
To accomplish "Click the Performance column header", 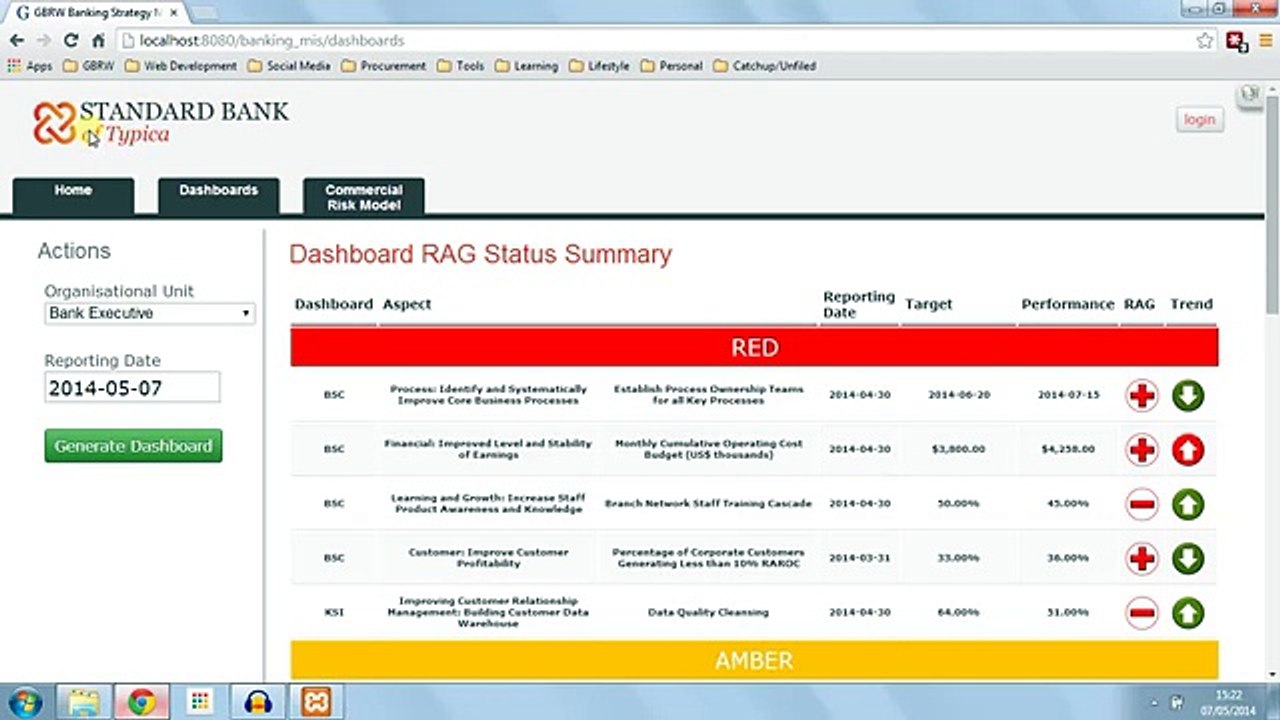I will tap(1067, 304).
